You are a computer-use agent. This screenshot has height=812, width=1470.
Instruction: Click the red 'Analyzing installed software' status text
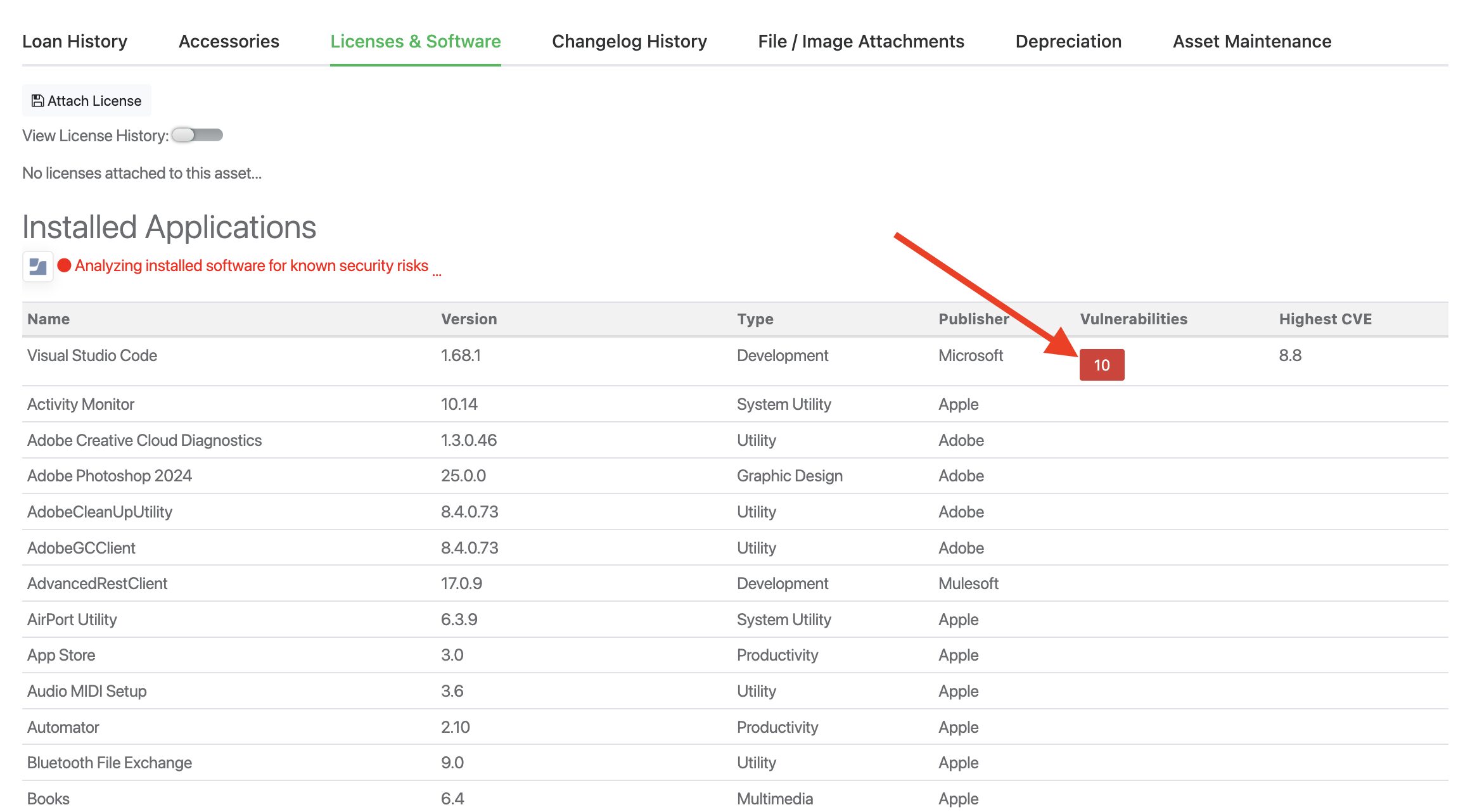[252, 265]
